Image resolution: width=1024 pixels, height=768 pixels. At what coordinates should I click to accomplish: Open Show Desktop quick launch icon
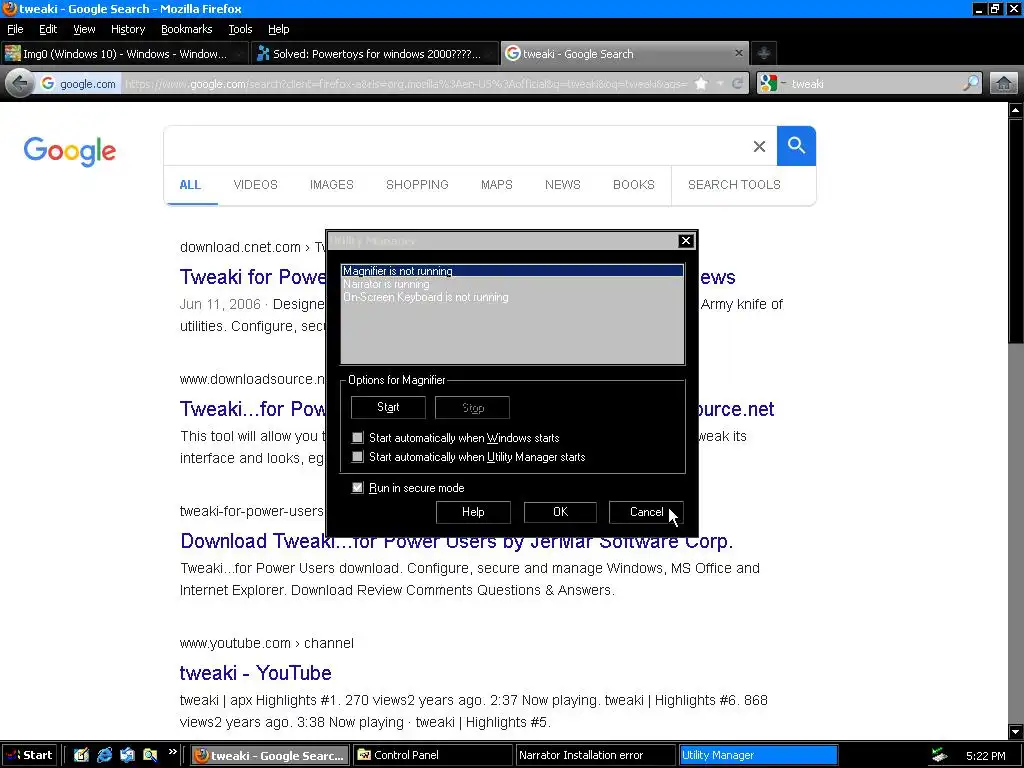81,755
